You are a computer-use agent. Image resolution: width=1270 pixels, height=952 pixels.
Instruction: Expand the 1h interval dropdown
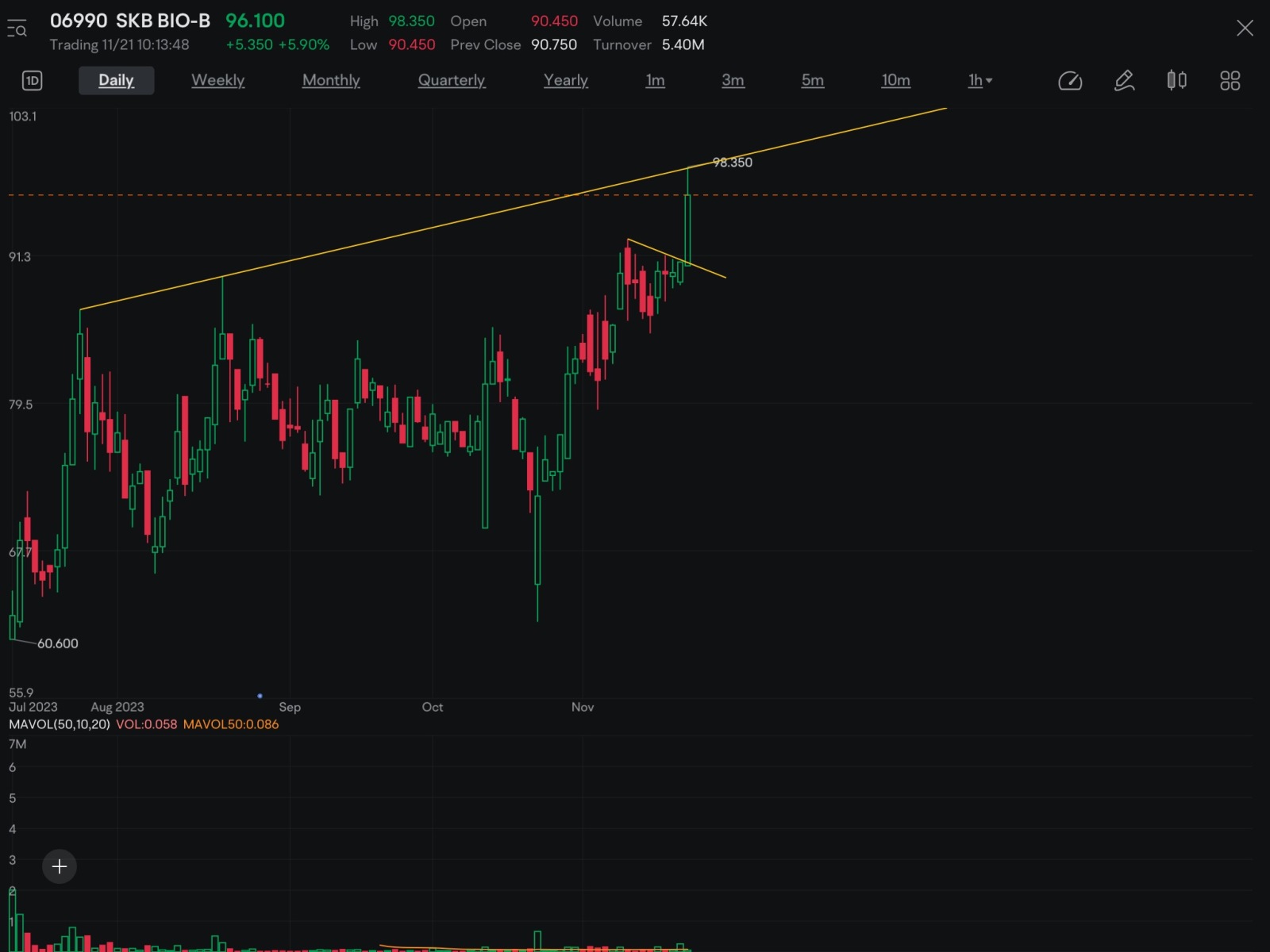tap(980, 80)
